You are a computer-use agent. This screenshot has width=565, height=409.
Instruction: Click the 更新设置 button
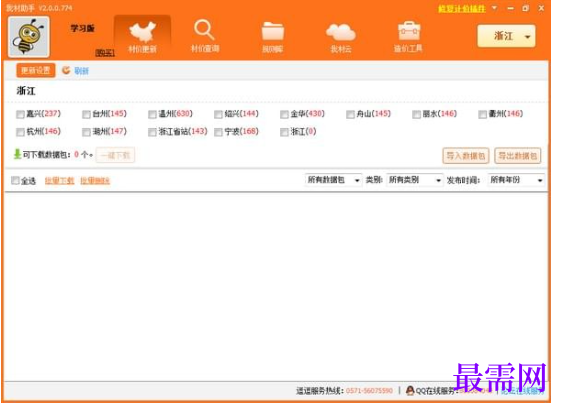tap(35, 70)
